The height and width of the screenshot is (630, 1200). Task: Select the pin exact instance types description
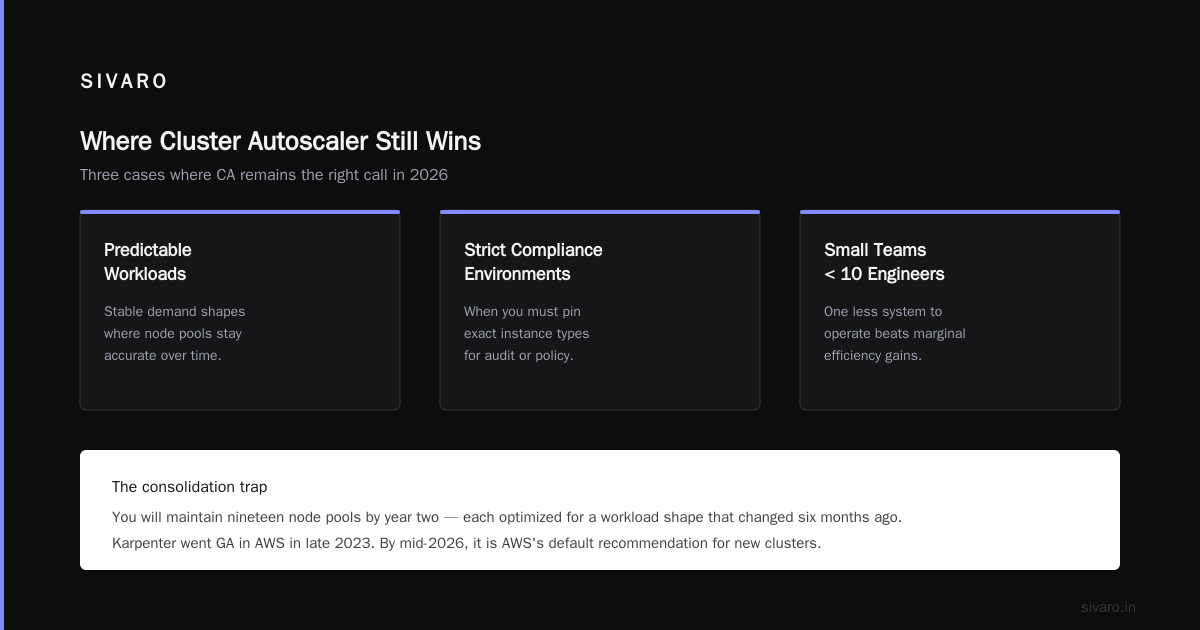click(526, 333)
